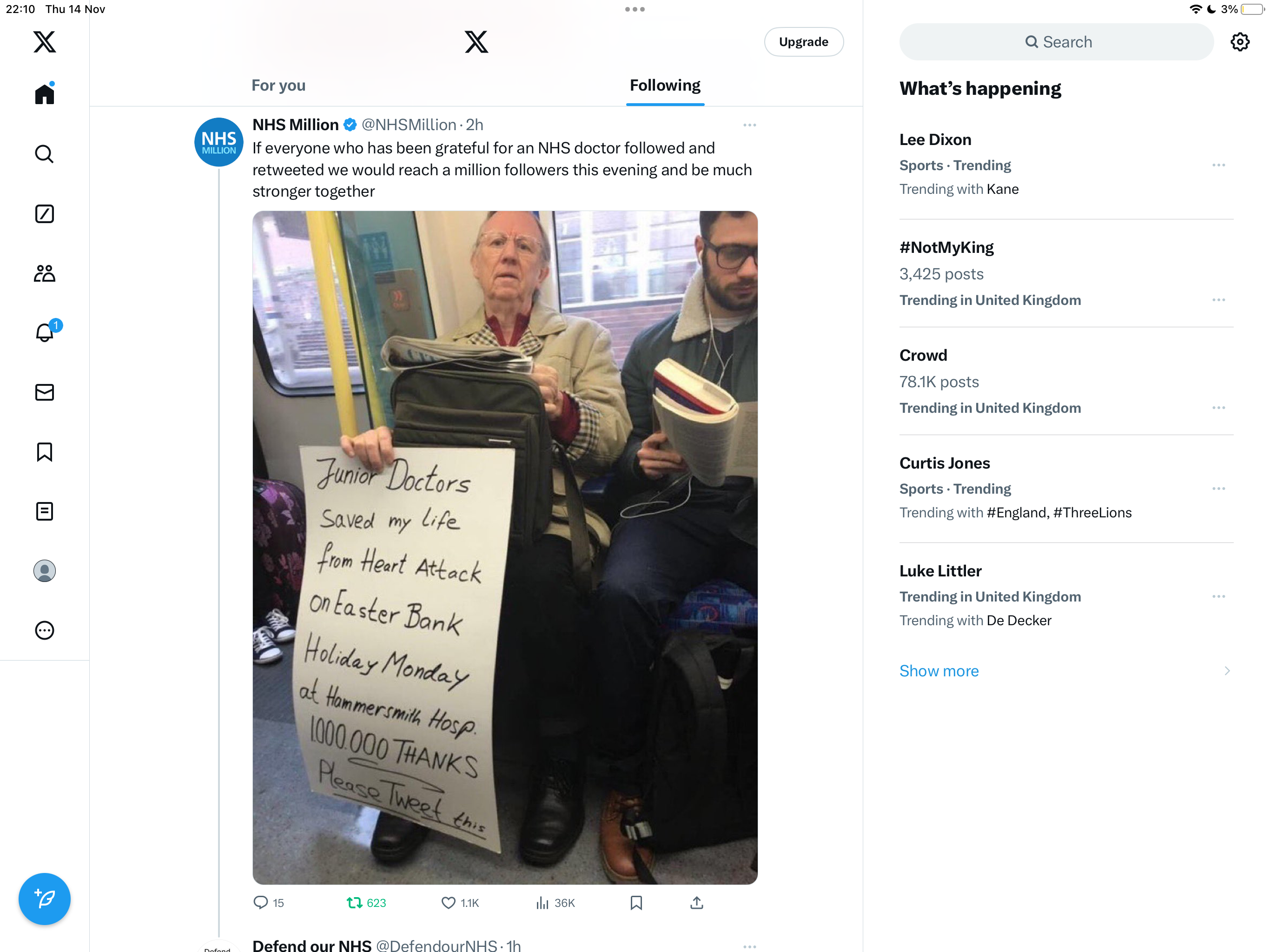Open Messages envelope icon
The height and width of the screenshot is (952, 1270).
[45, 392]
